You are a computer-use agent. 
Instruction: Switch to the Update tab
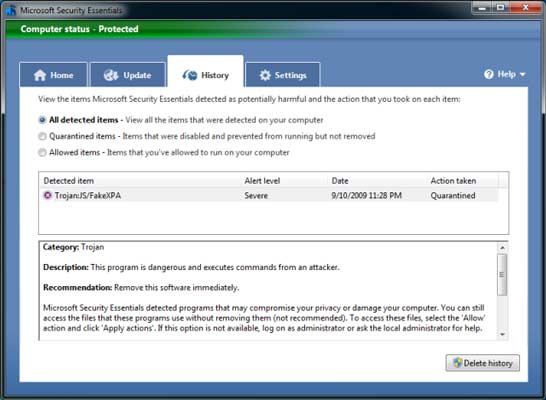[127, 74]
